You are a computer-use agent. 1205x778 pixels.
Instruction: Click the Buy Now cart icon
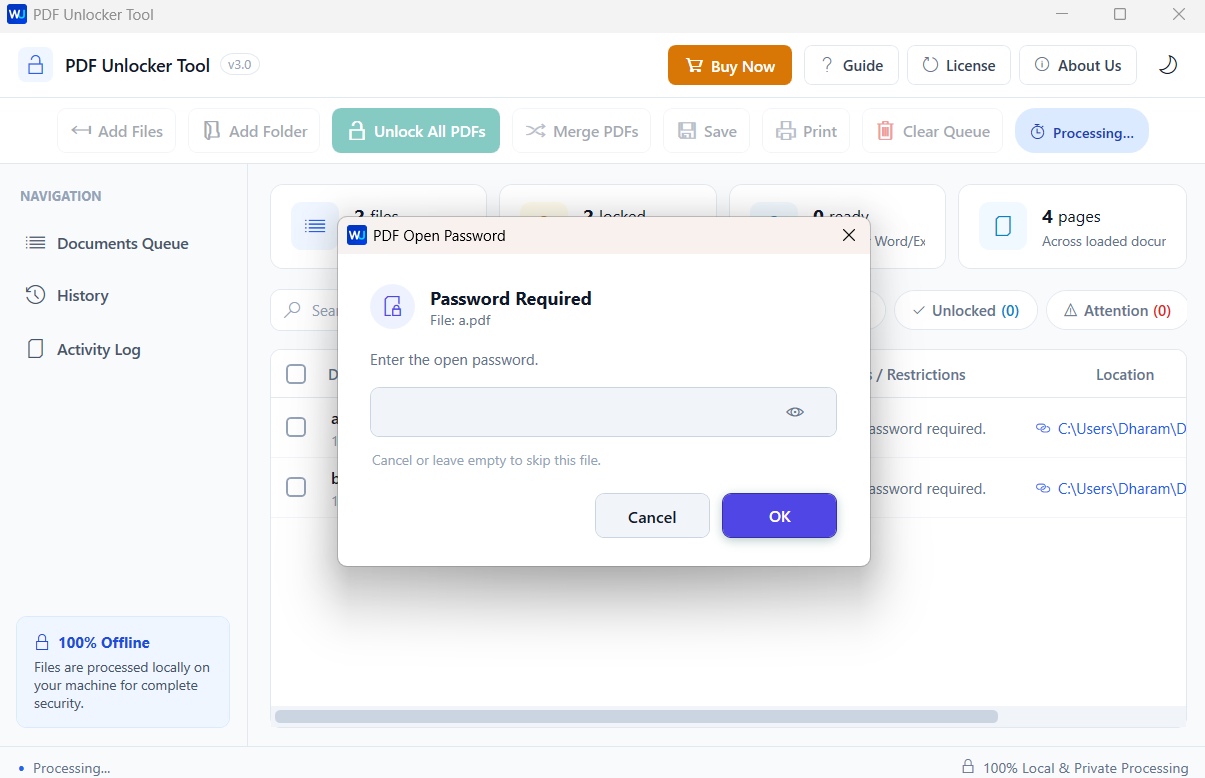point(692,66)
